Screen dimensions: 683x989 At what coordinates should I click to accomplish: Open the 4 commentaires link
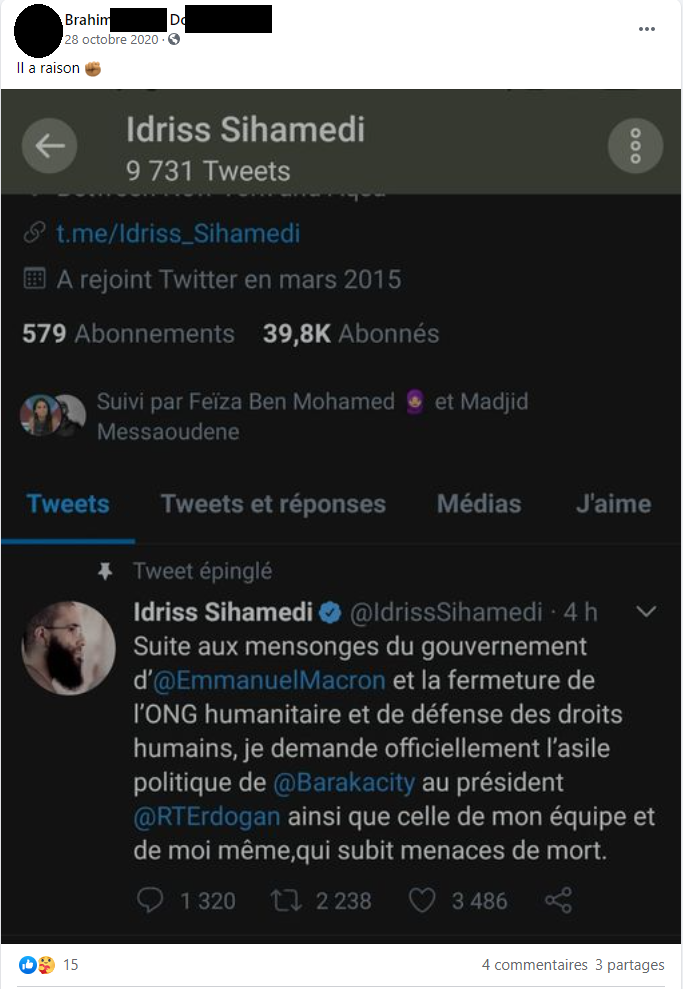(534, 965)
